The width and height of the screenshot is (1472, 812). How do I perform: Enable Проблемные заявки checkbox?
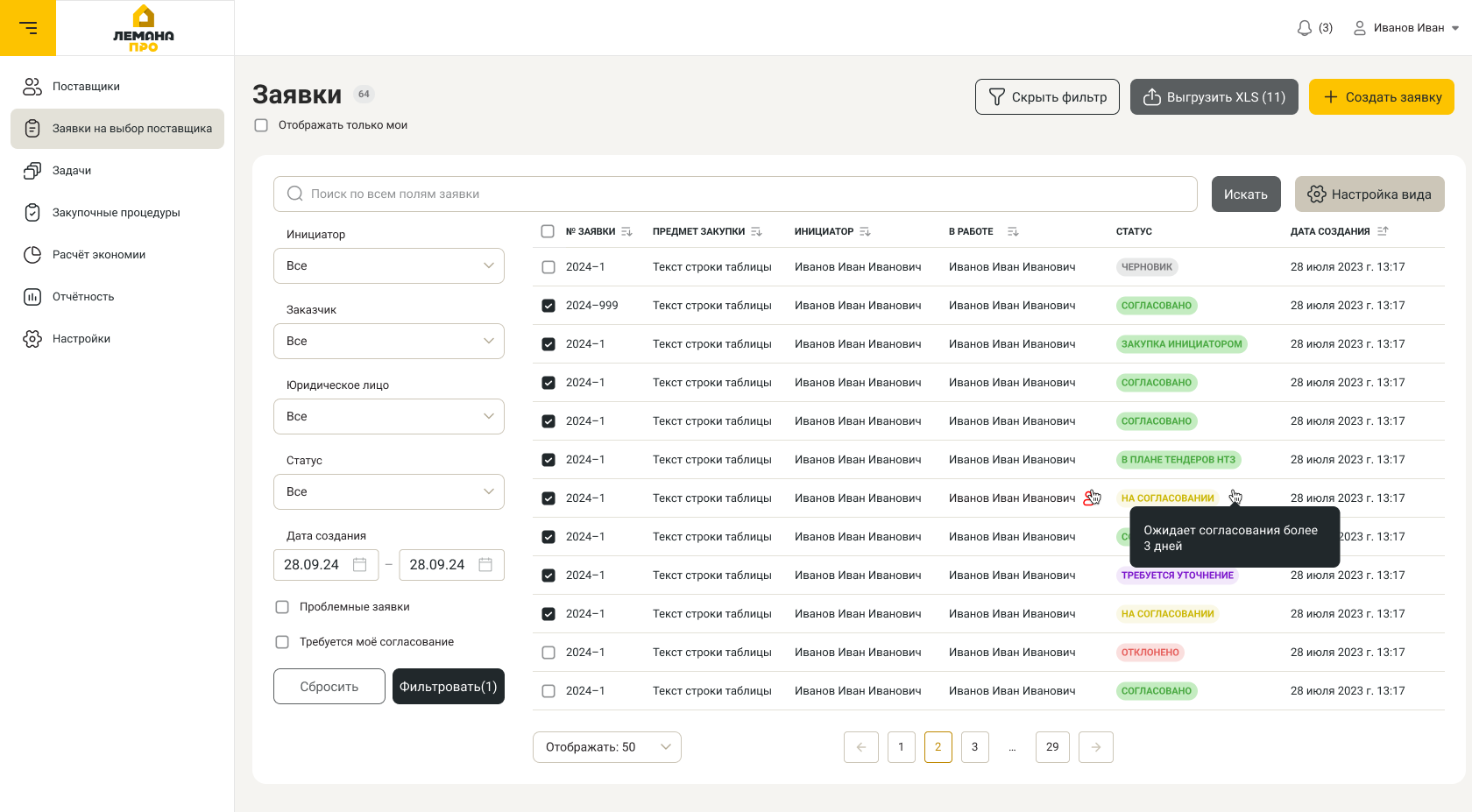pos(282,607)
